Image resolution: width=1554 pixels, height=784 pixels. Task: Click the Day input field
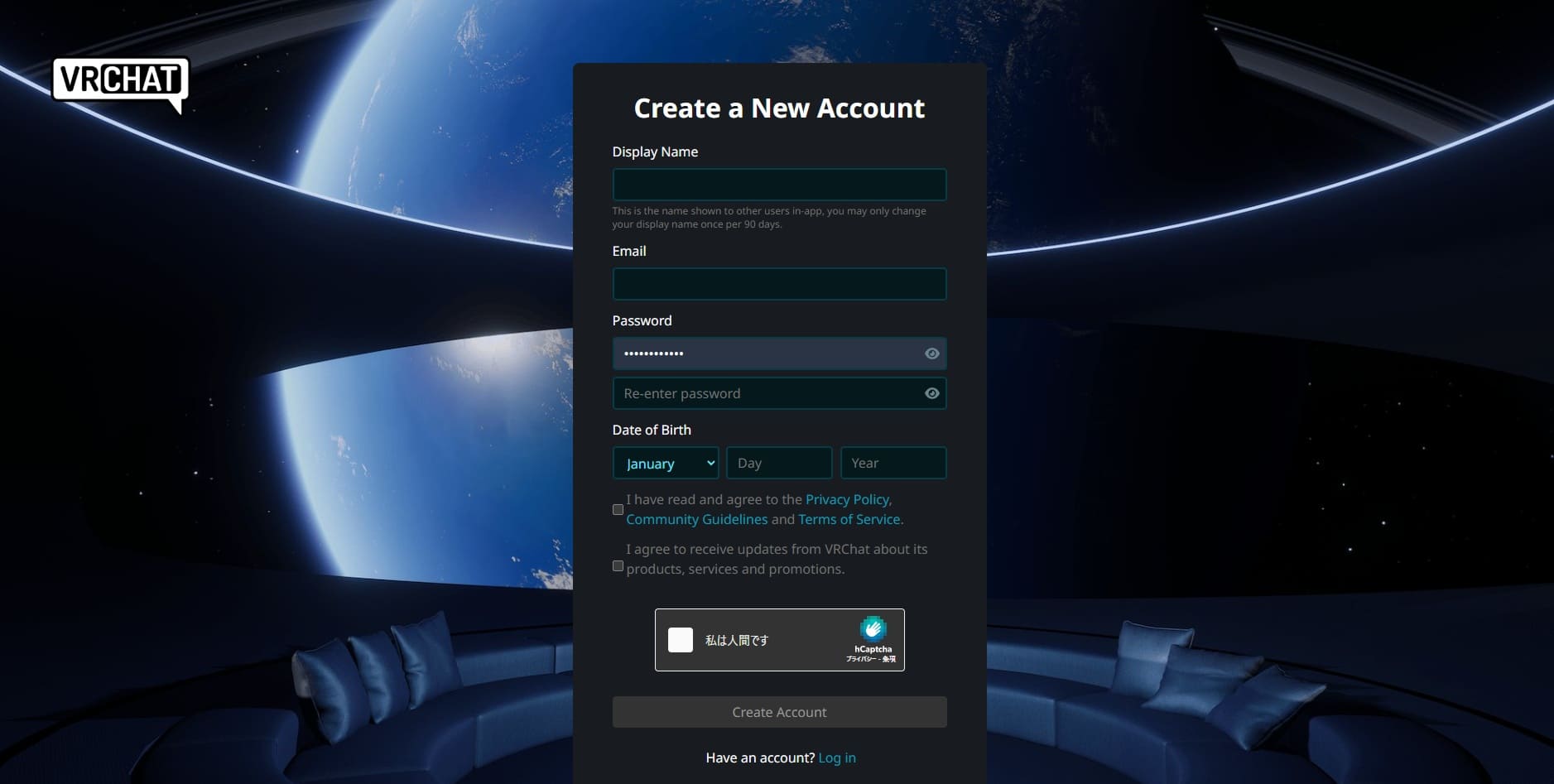point(779,463)
